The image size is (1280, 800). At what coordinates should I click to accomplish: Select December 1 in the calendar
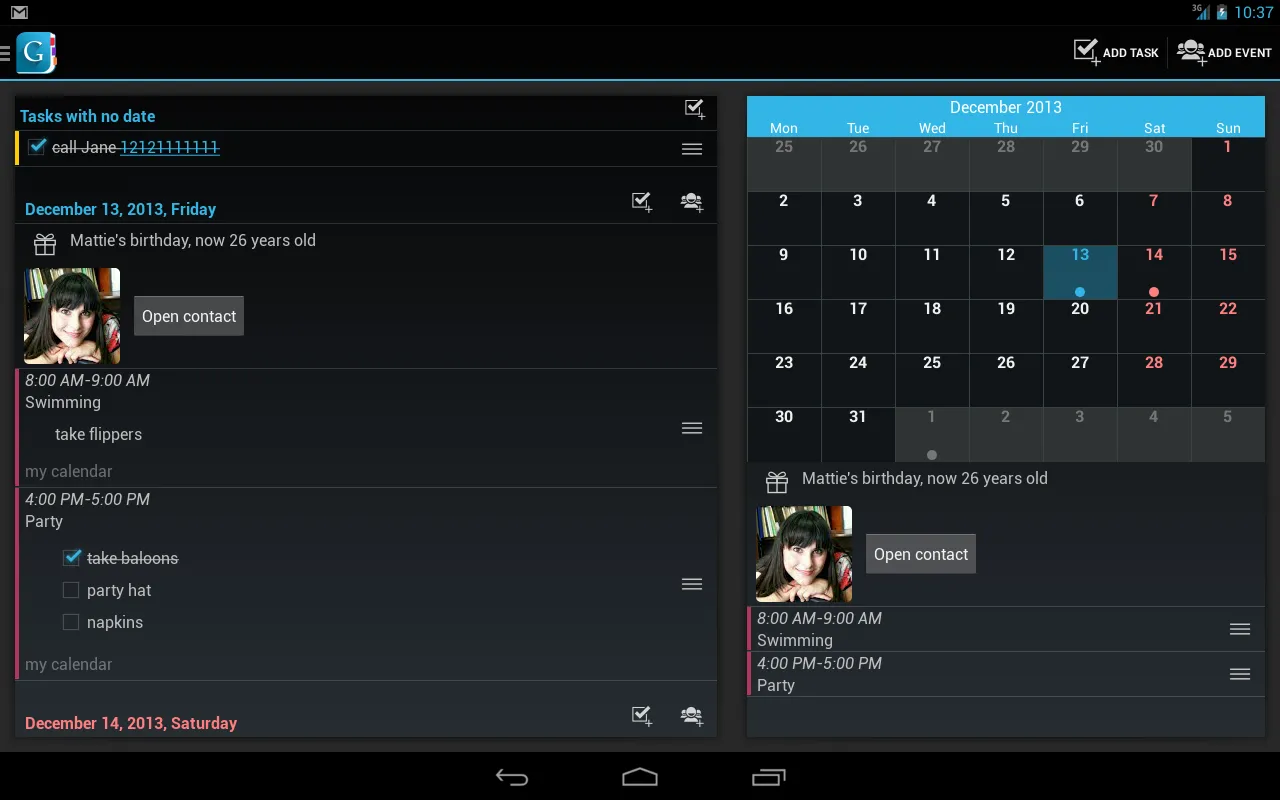[x=1228, y=164]
